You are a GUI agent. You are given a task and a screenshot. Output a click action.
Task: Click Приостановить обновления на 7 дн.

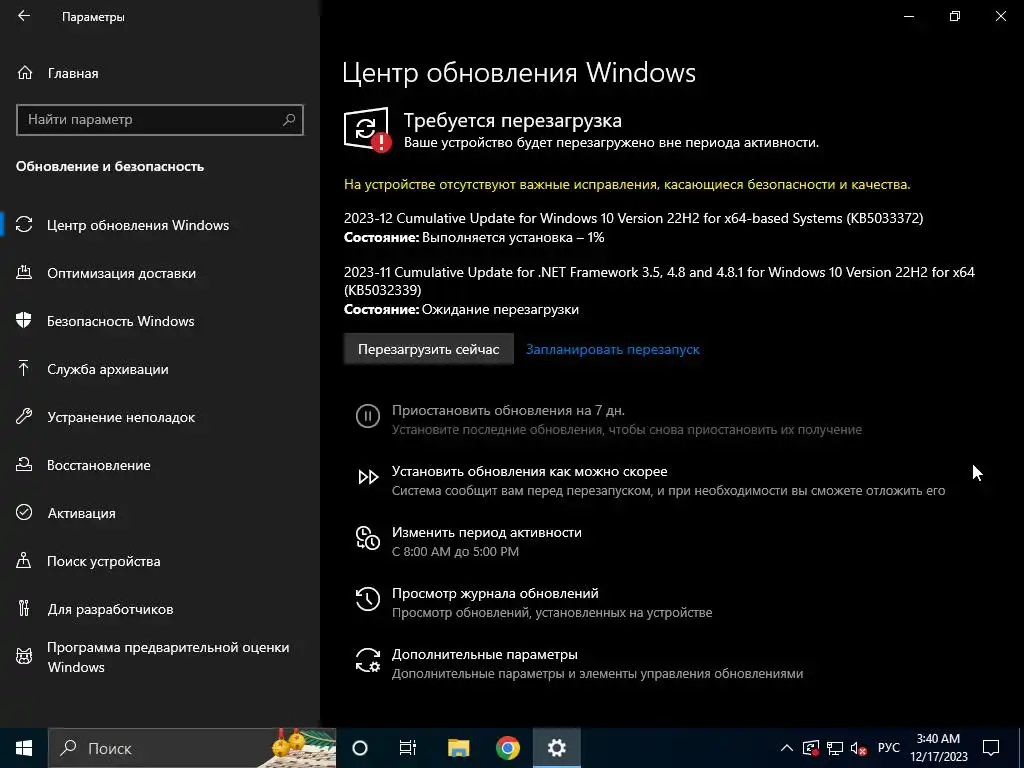pos(508,410)
